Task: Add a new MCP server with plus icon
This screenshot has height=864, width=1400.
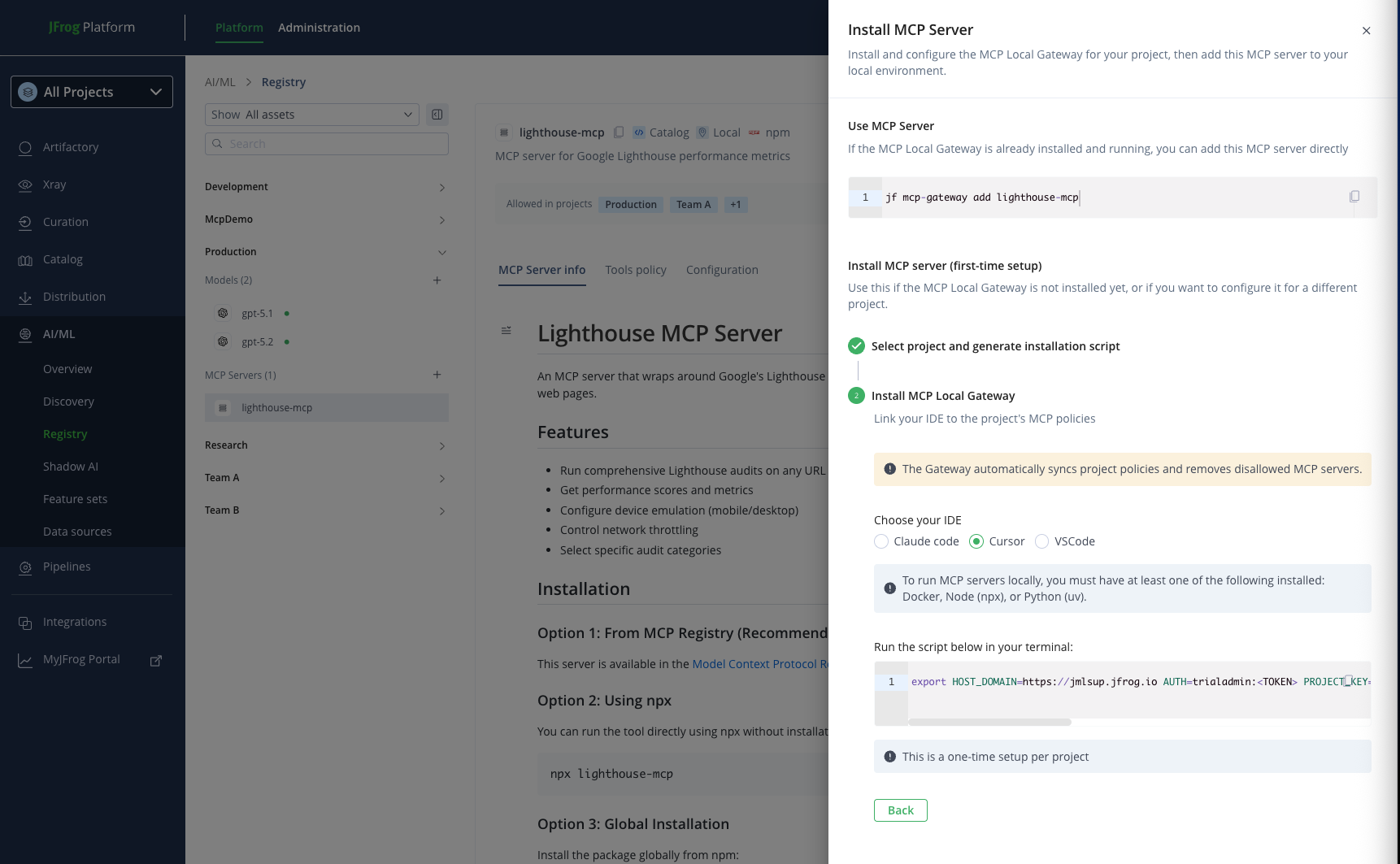Action: (437, 375)
